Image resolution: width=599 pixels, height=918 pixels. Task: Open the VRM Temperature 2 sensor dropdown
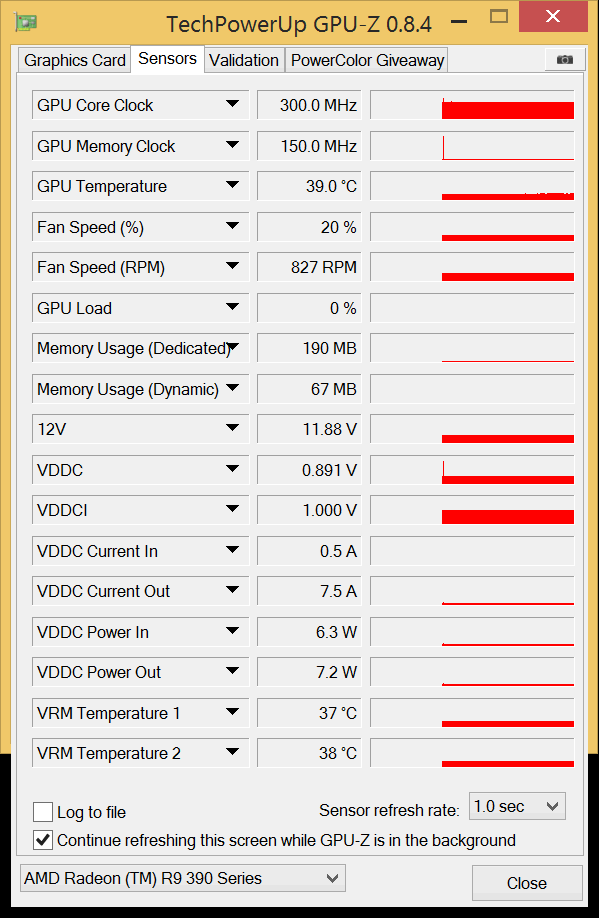click(x=234, y=753)
